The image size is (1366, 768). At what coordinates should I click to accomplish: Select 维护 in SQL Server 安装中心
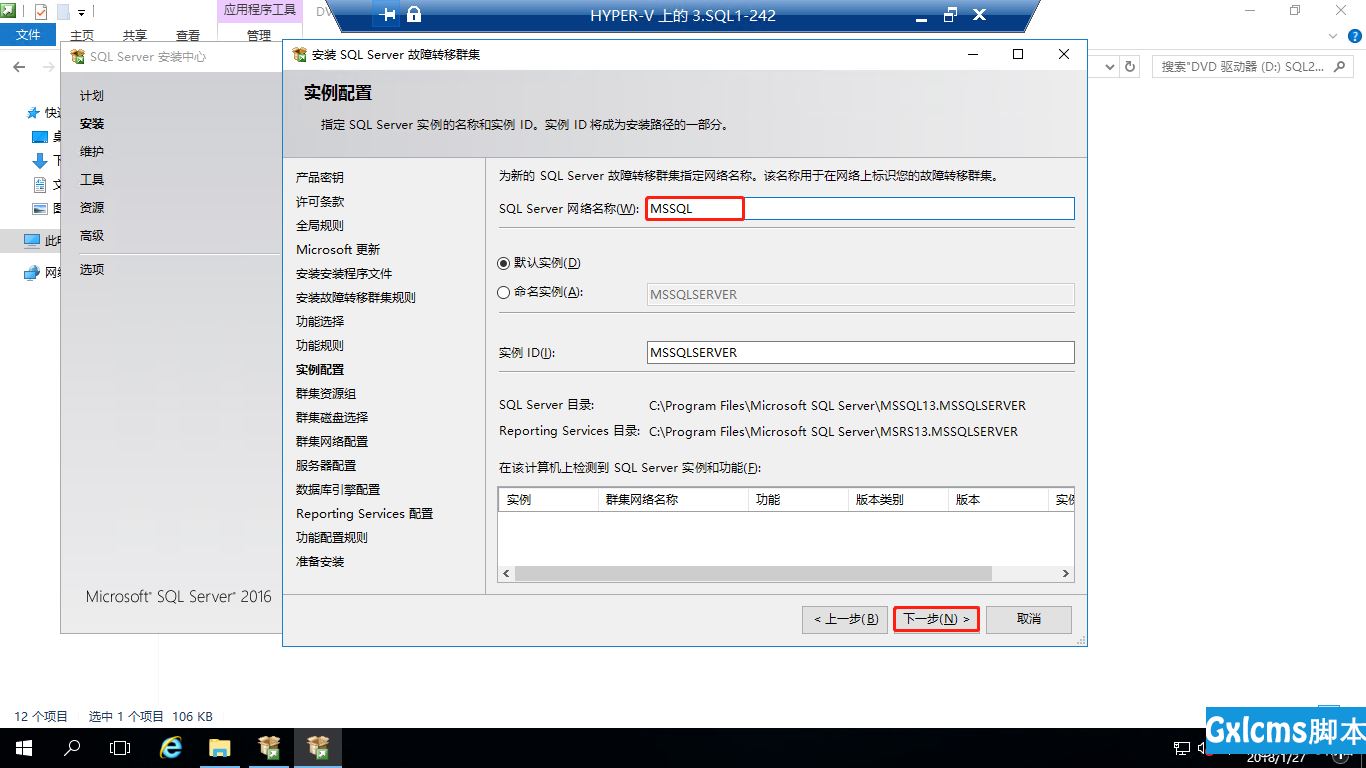coord(92,152)
